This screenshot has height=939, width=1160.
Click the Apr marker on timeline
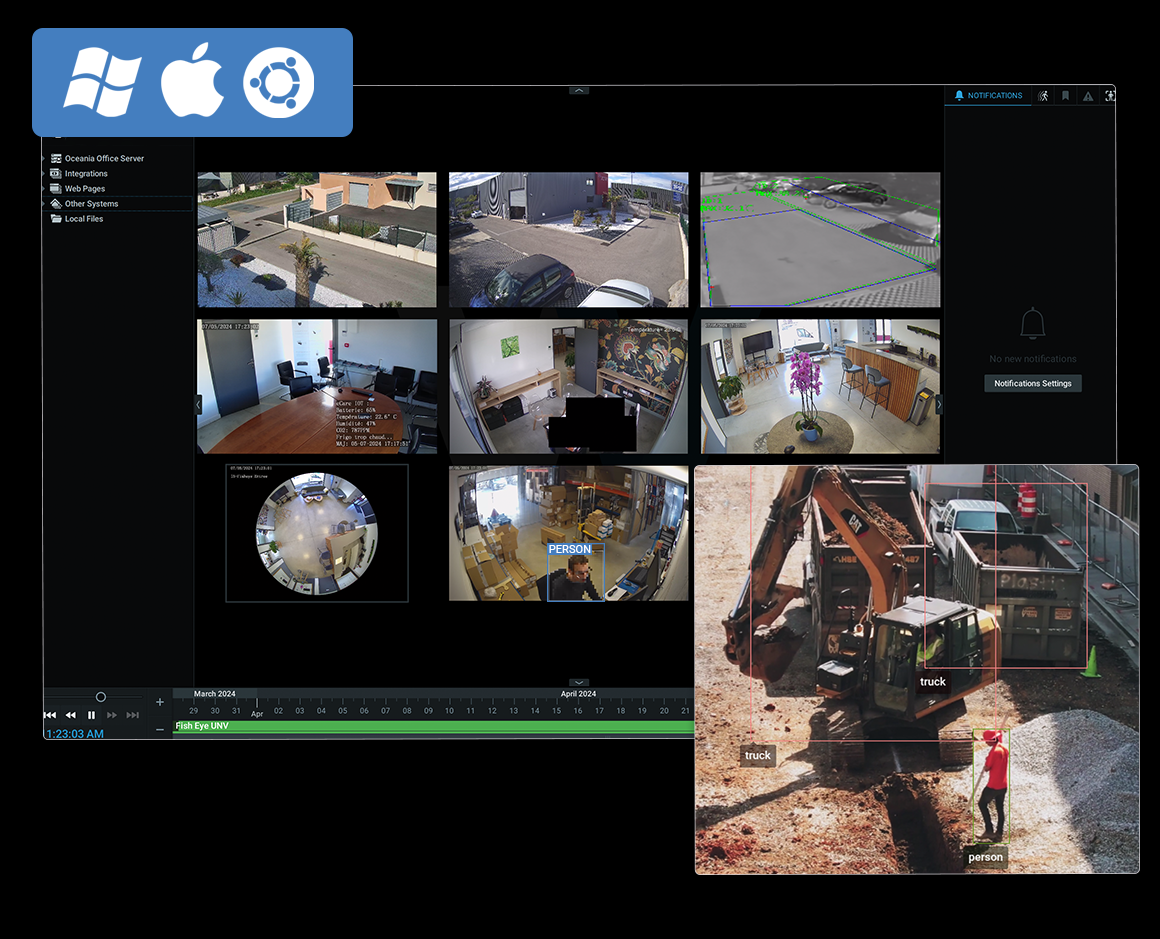pyautogui.click(x=257, y=714)
